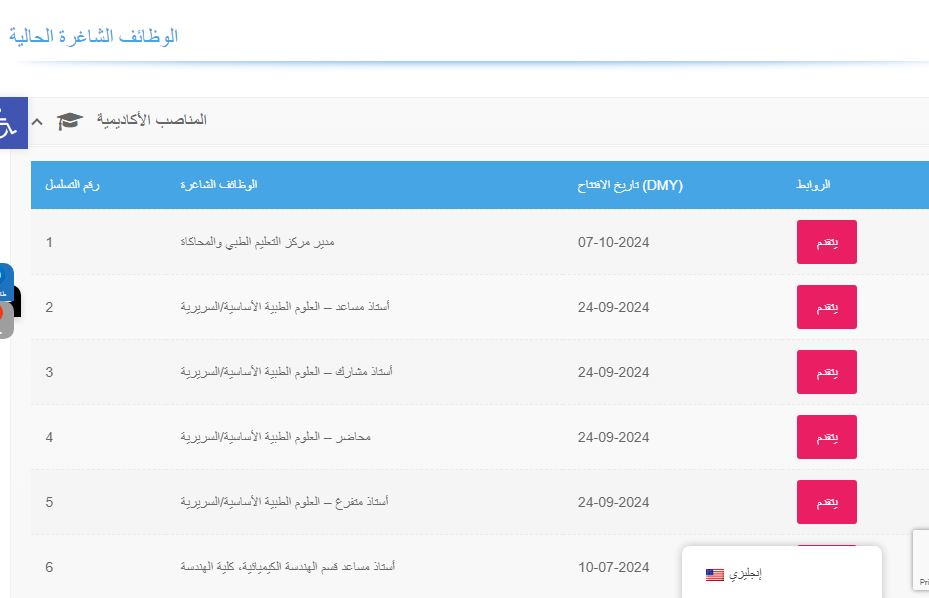Click the US flag icon
This screenshot has width=929, height=598.
(x=714, y=575)
